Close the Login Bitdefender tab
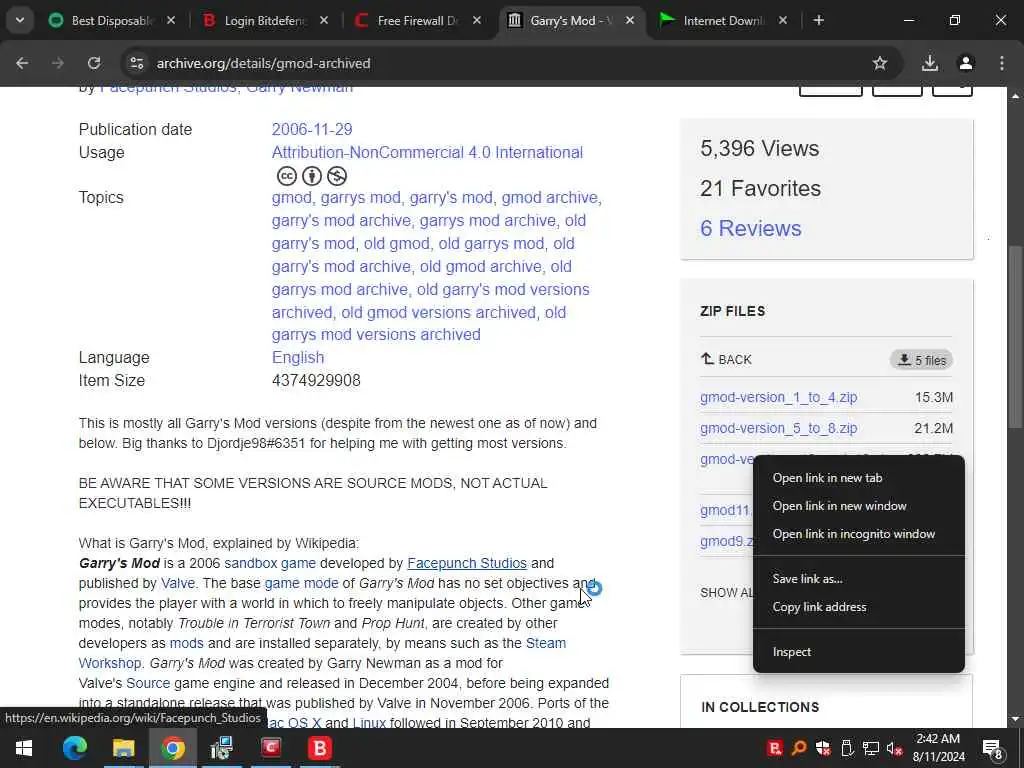This screenshot has width=1024, height=768. point(324,20)
